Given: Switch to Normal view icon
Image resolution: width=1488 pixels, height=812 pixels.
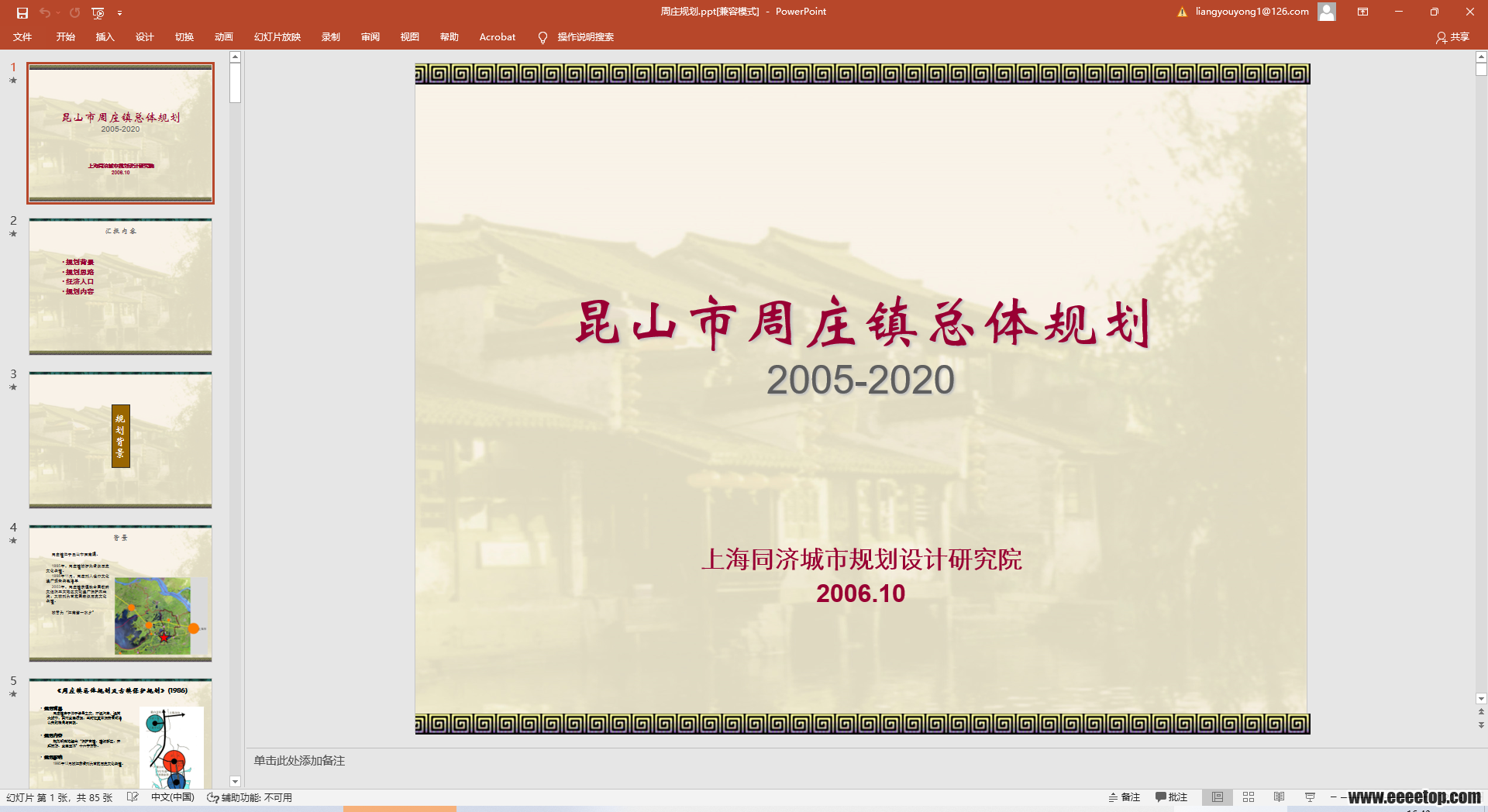Looking at the screenshot, I should coord(1218,797).
